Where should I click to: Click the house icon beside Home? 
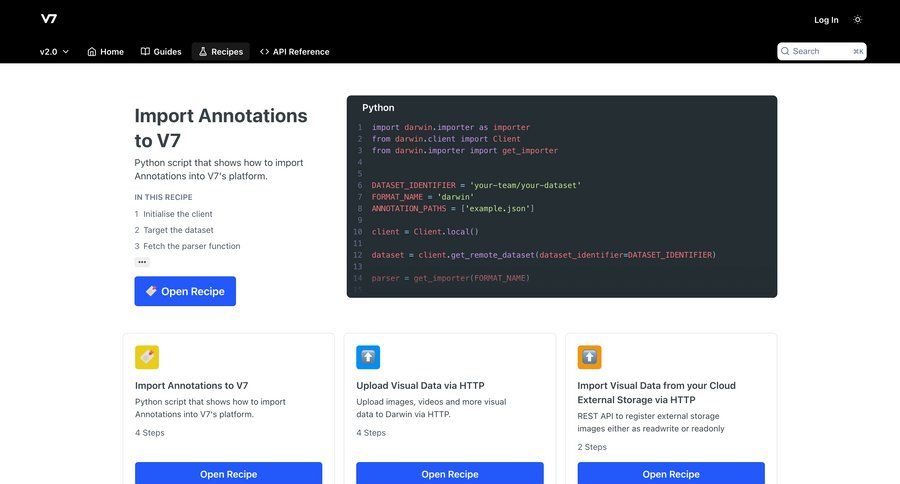pos(92,52)
